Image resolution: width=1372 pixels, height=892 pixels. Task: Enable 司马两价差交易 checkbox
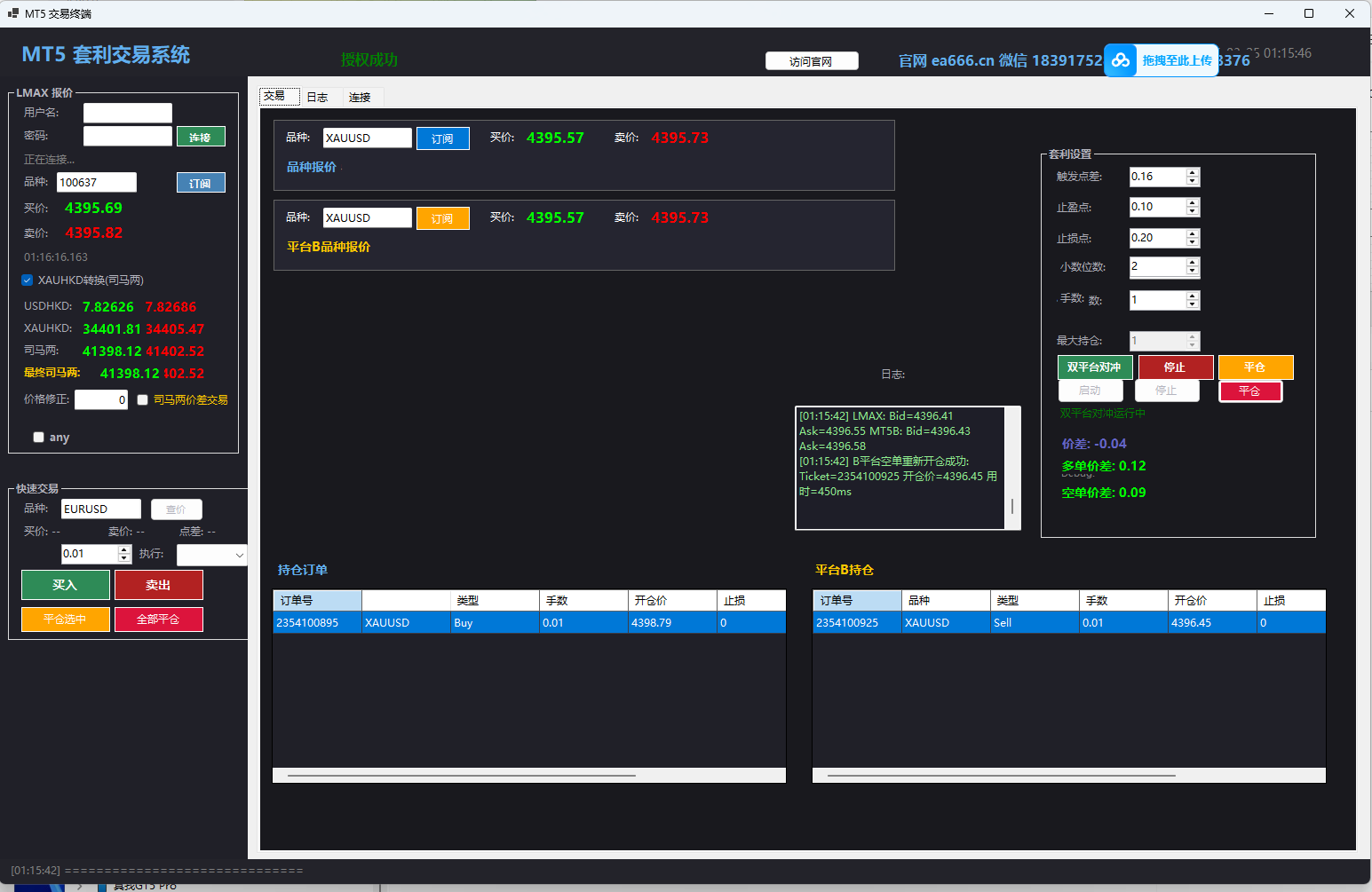tap(142, 400)
